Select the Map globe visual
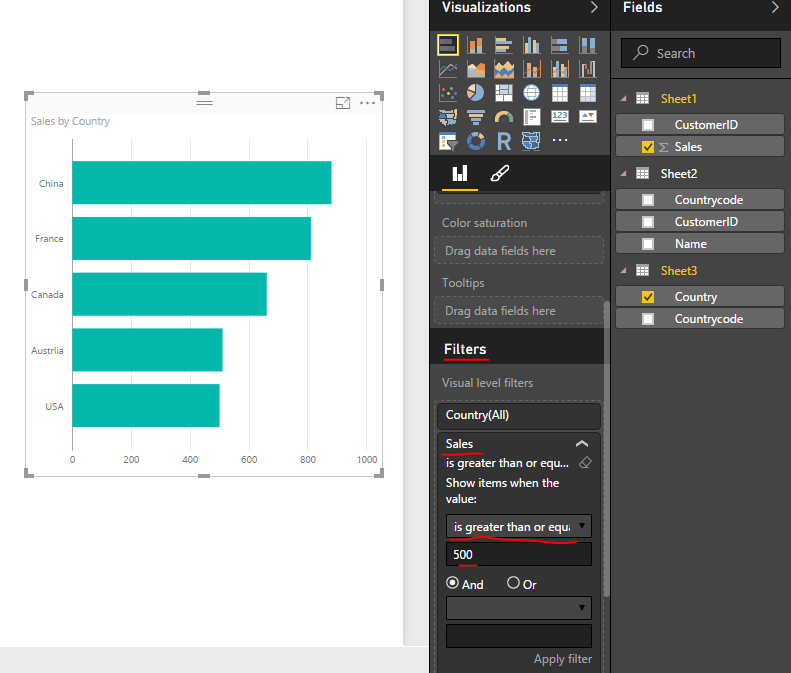Viewport: 791px width, 673px height. pos(531,93)
